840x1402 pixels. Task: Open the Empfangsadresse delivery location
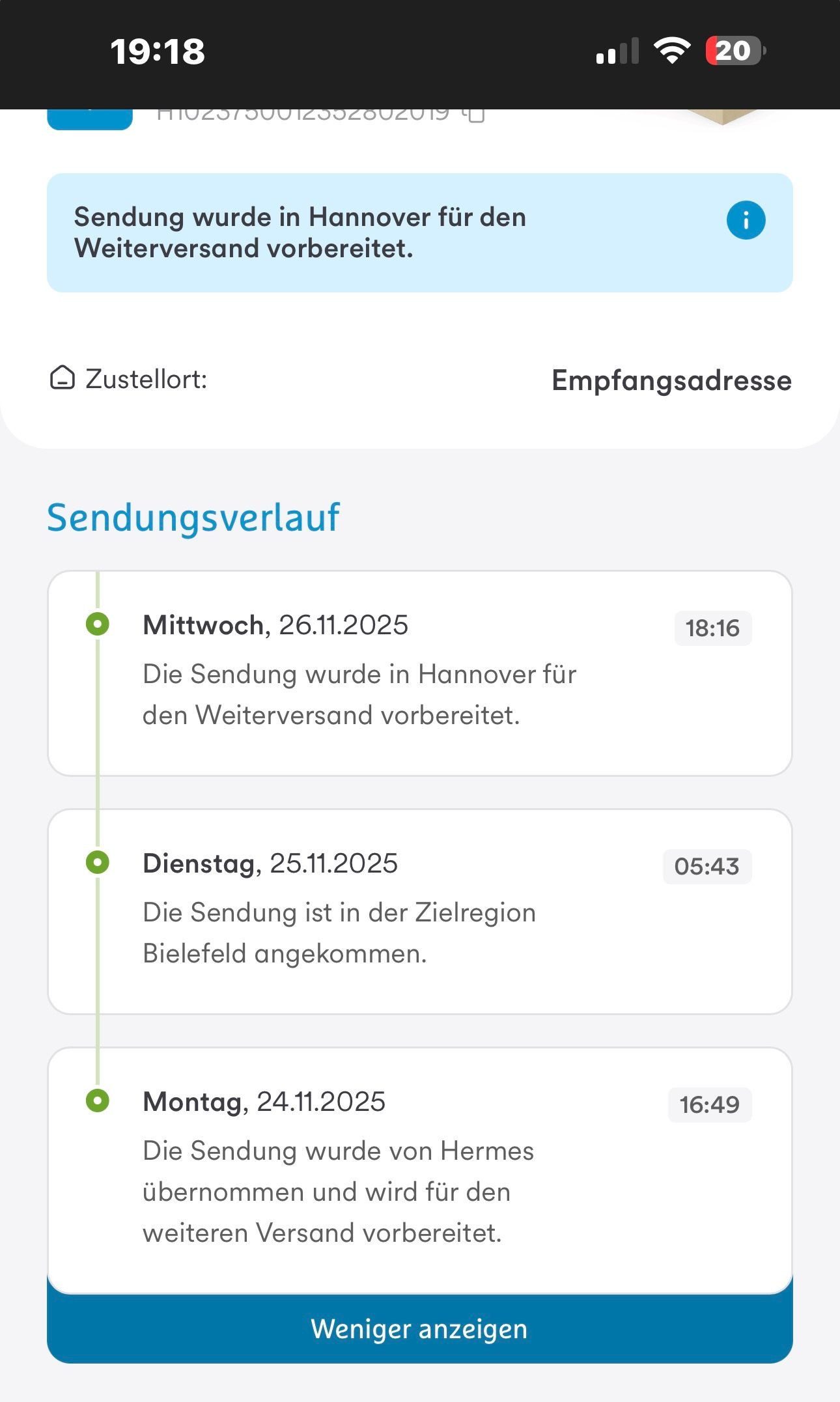tap(671, 380)
